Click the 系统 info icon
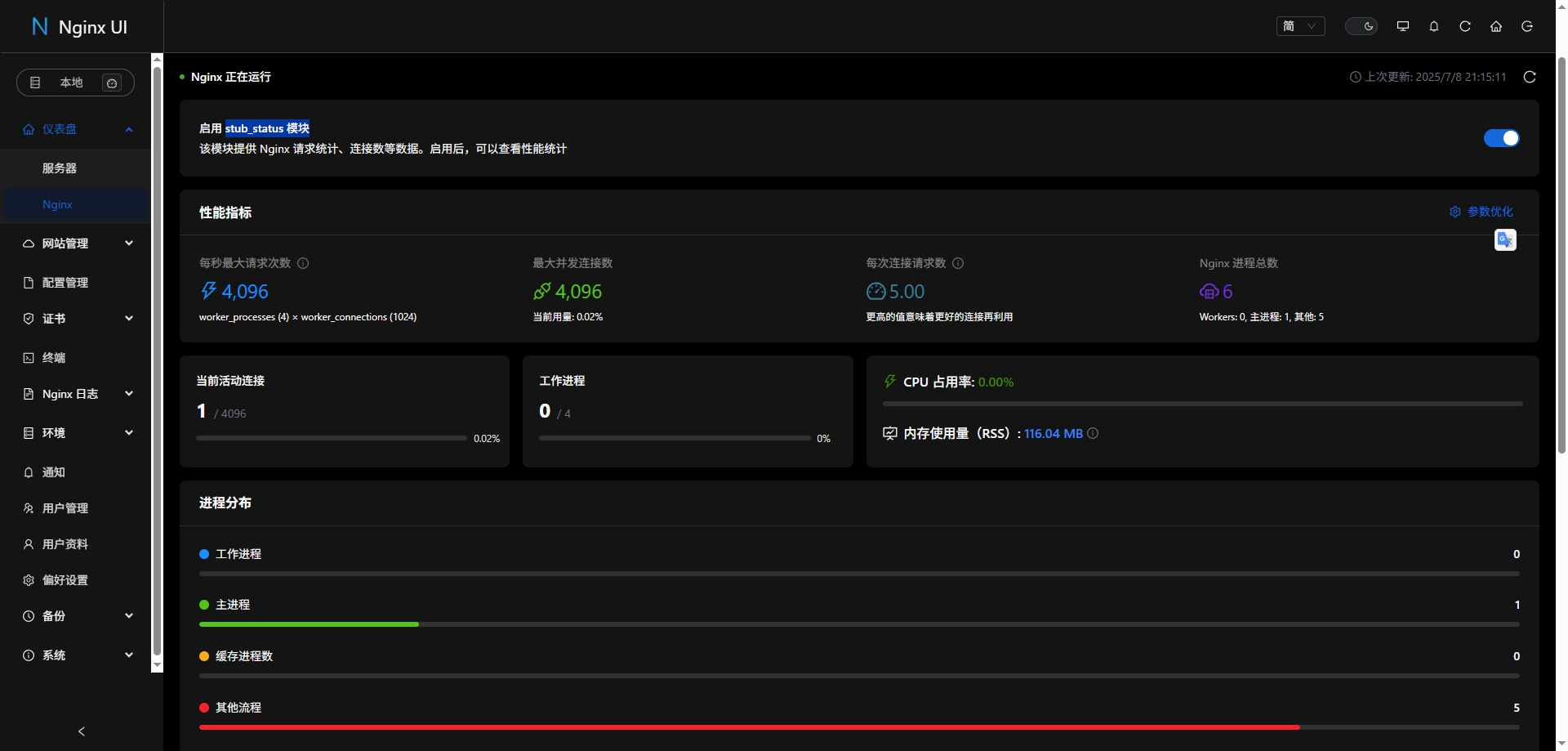Image resolution: width=1568 pixels, height=751 pixels. 29,655
